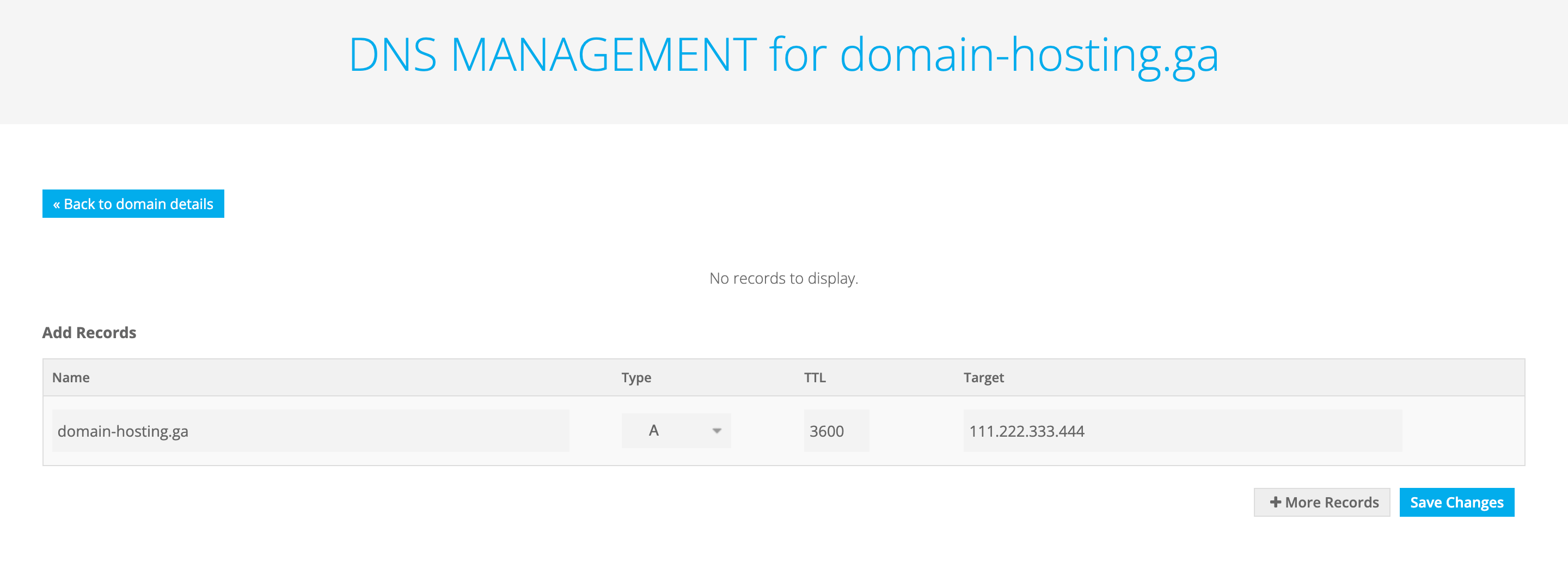Click the plus icon on More Records
Viewport: 1568px width, 587px height.
(1275, 502)
